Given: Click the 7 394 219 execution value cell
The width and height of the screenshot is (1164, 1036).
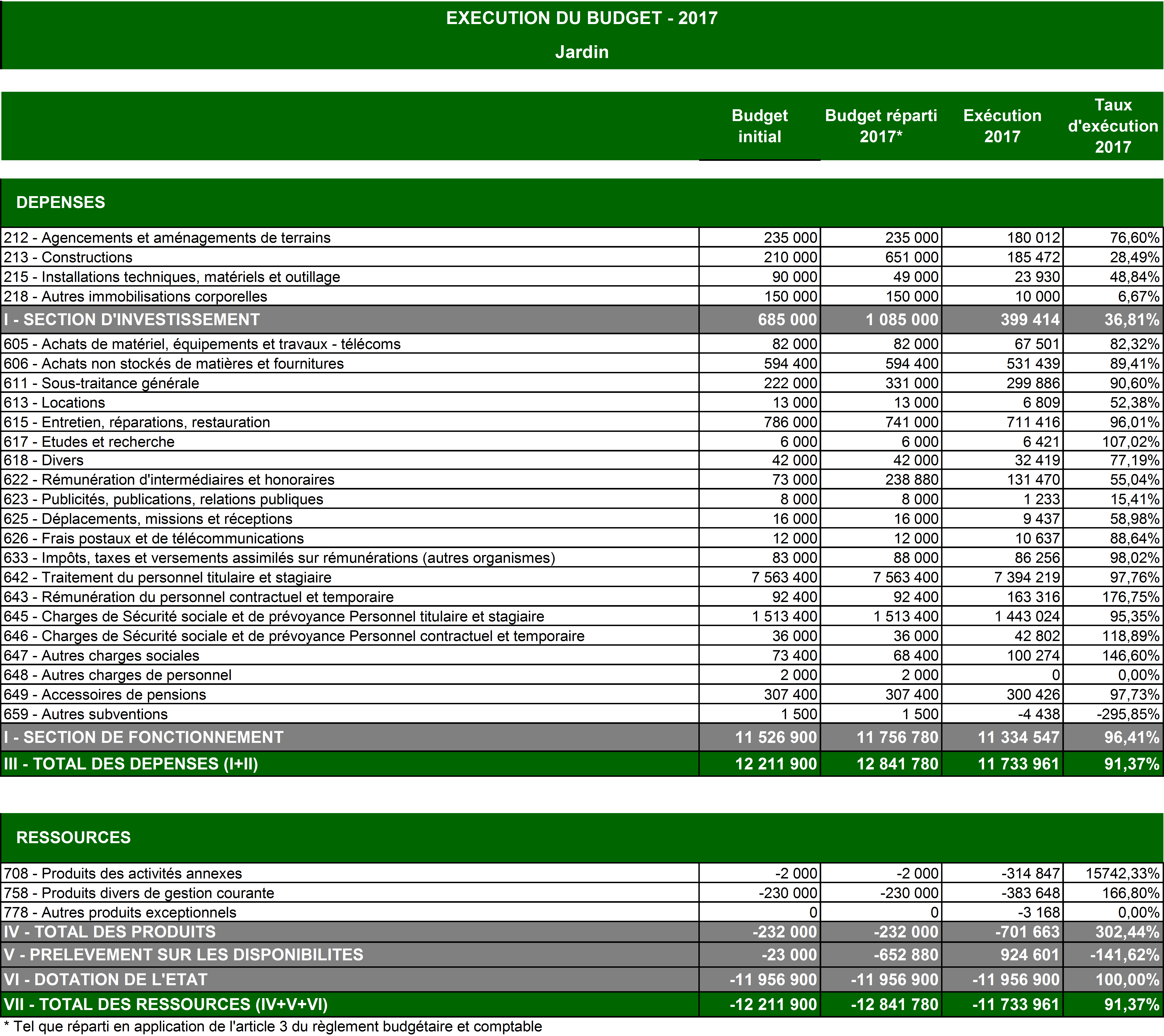Looking at the screenshot, I should pos(1027,578).
